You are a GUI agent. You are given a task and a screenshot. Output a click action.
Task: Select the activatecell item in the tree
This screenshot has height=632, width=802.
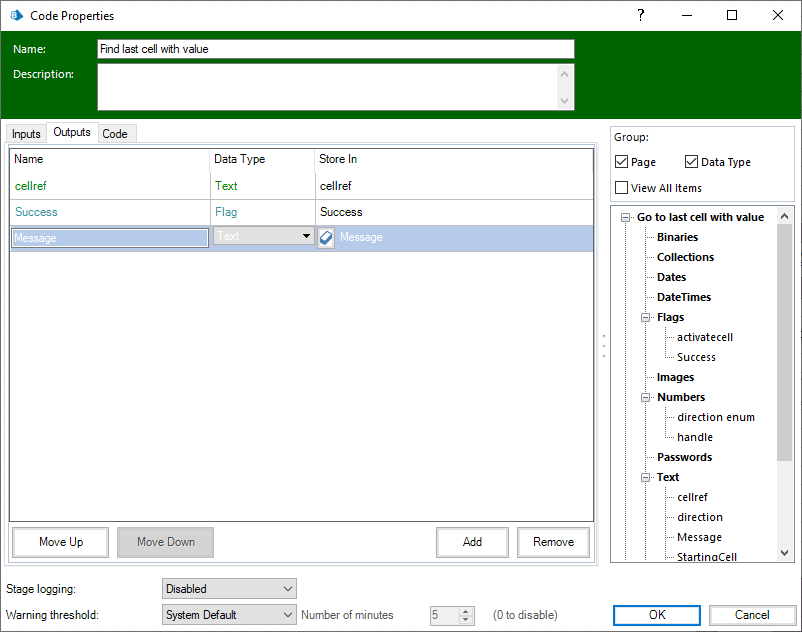click(704, 337)
